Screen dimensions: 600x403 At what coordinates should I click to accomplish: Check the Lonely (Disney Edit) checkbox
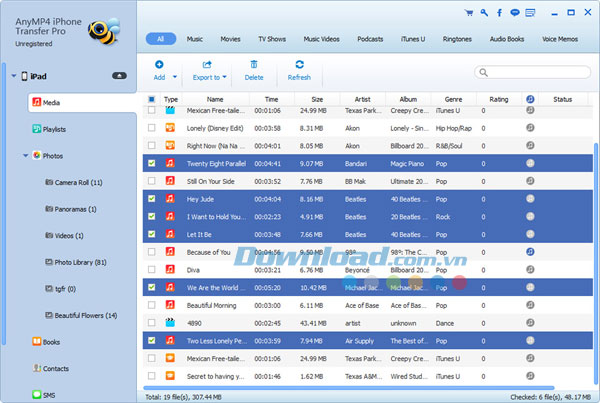point(152,128)
